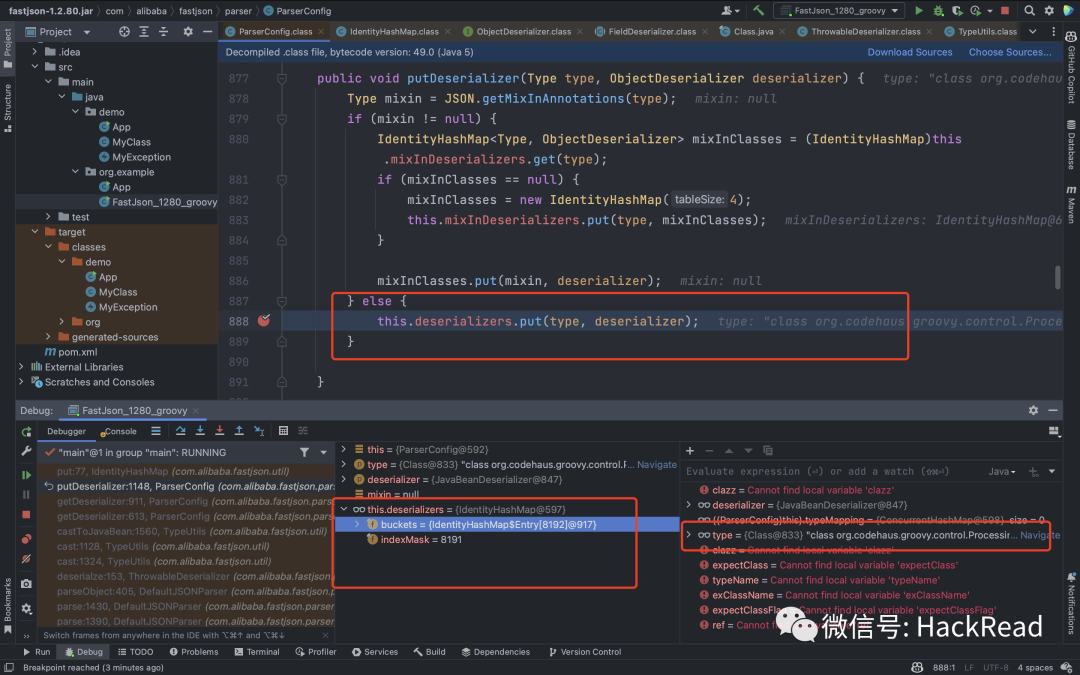The image size is (1080, 675).
Task: Click the Build Project hammer icon
Action: pyautogui.click(x=759, y=10)
